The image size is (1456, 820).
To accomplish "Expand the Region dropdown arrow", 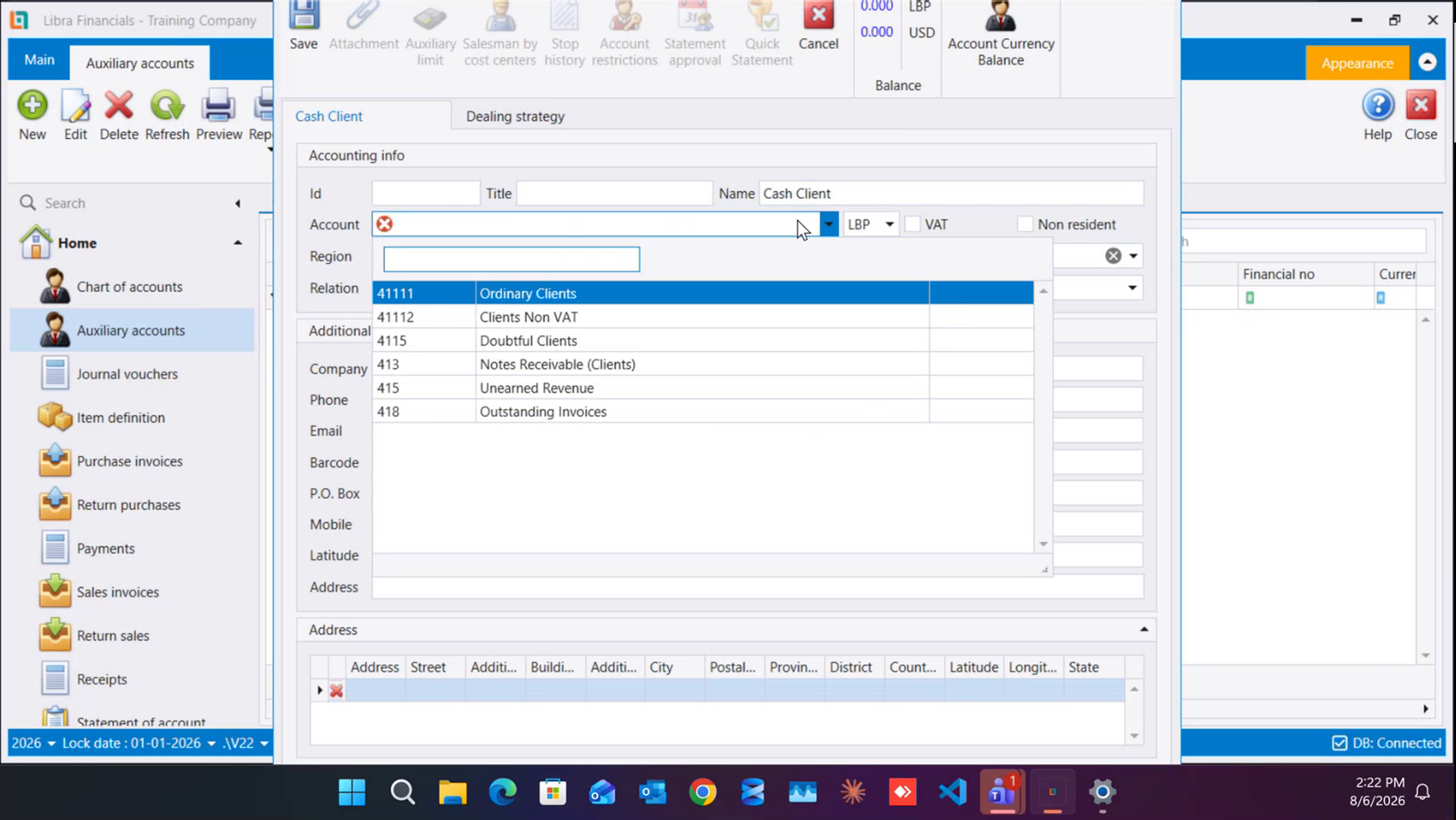I will [x=1133, y=256].
